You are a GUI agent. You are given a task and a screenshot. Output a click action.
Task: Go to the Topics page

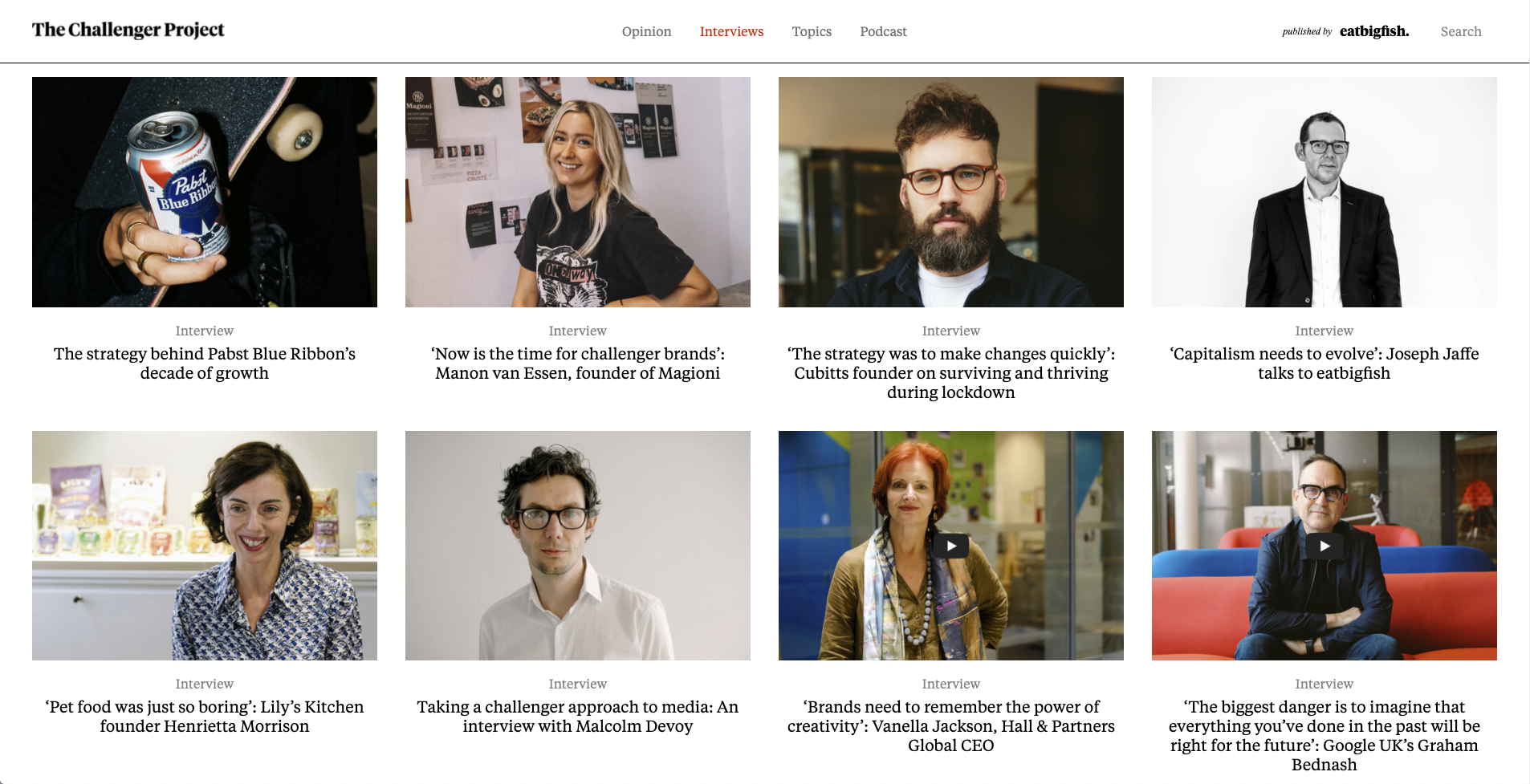(812, 31)
